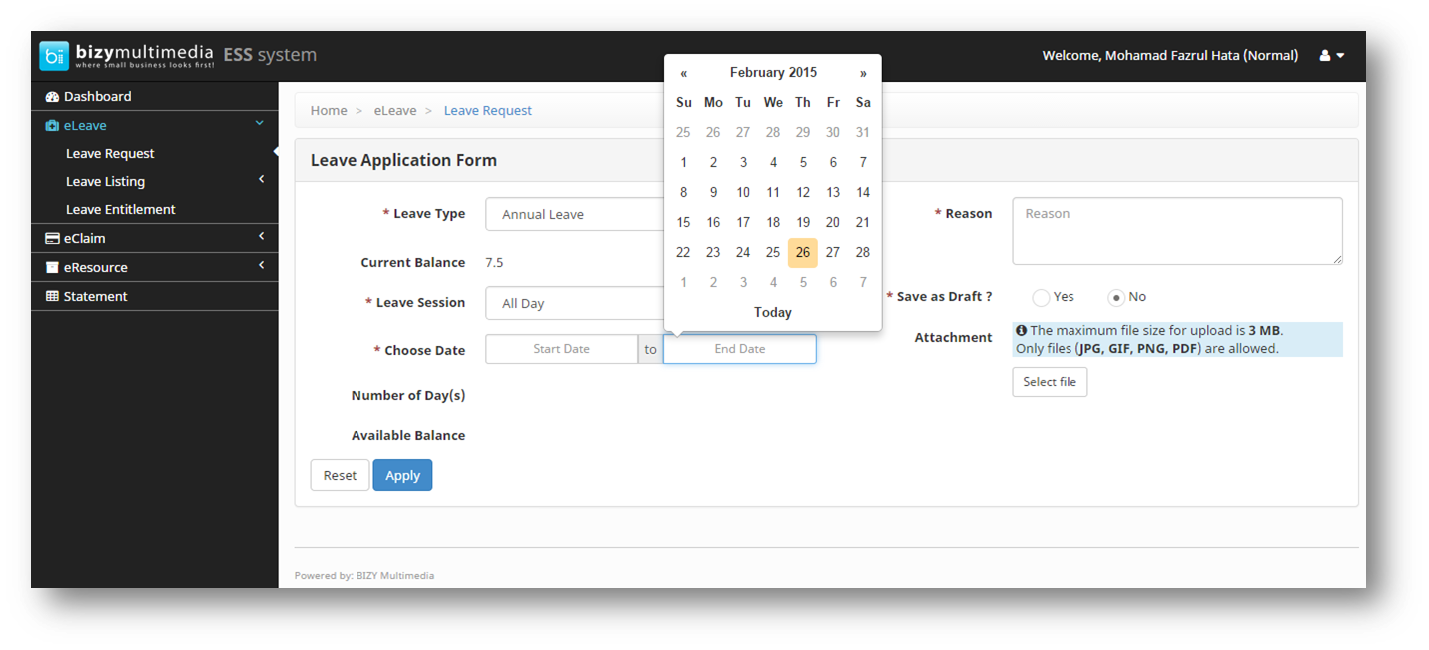Expand the Leave Listing submenu

tap(261, 180)
